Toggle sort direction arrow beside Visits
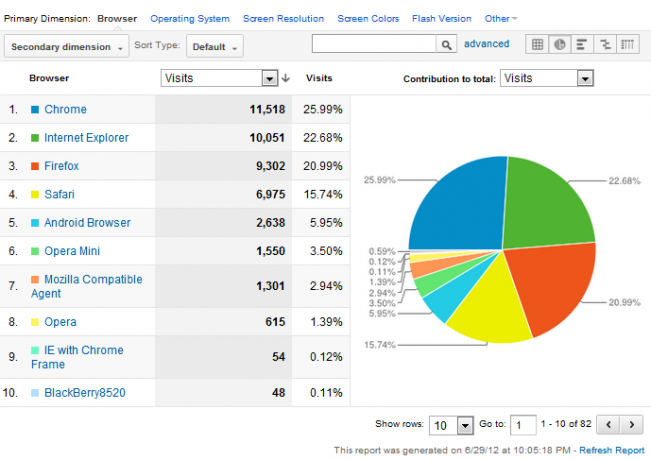The image size is (651, 460). (286, 78)
